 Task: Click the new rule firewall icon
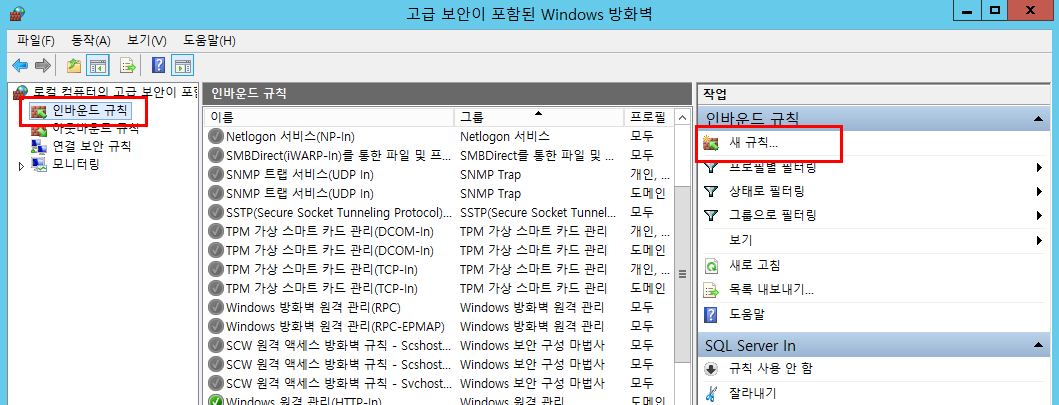coord(711,143)
